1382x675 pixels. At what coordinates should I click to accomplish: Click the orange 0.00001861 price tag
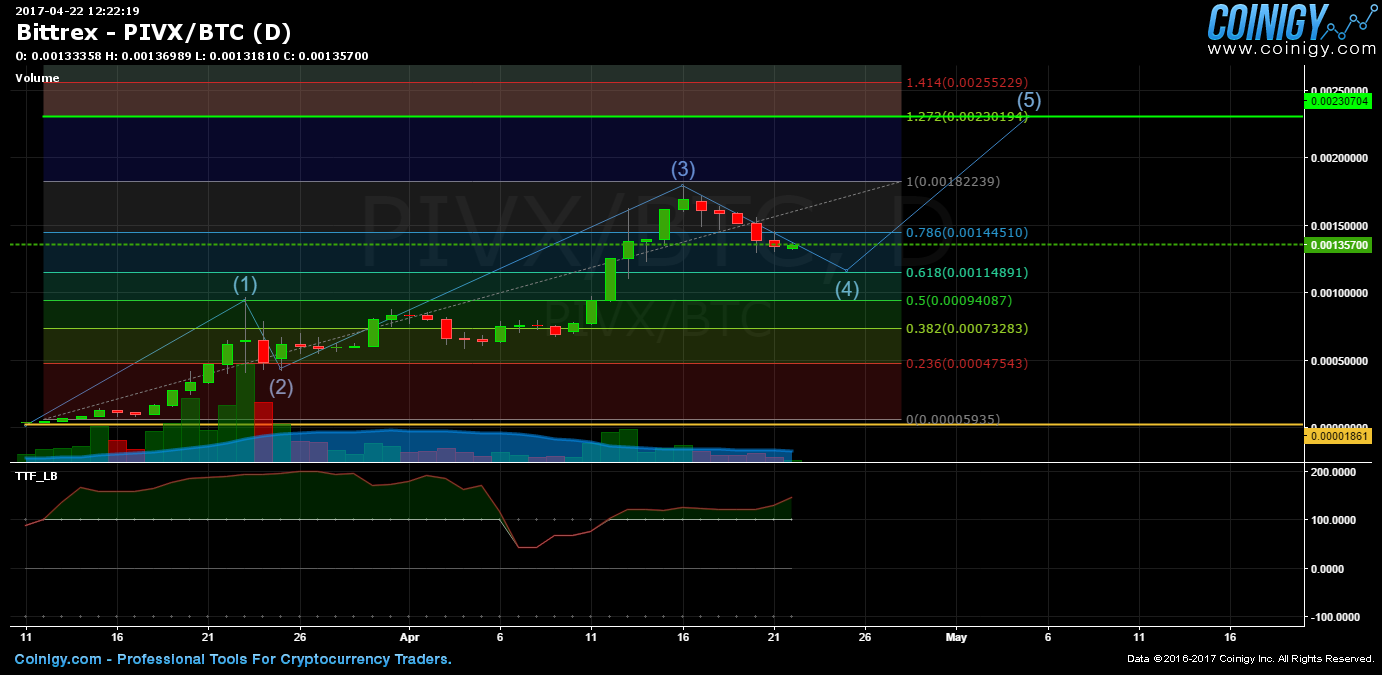pyautogui.click(x=1337, y=436)
